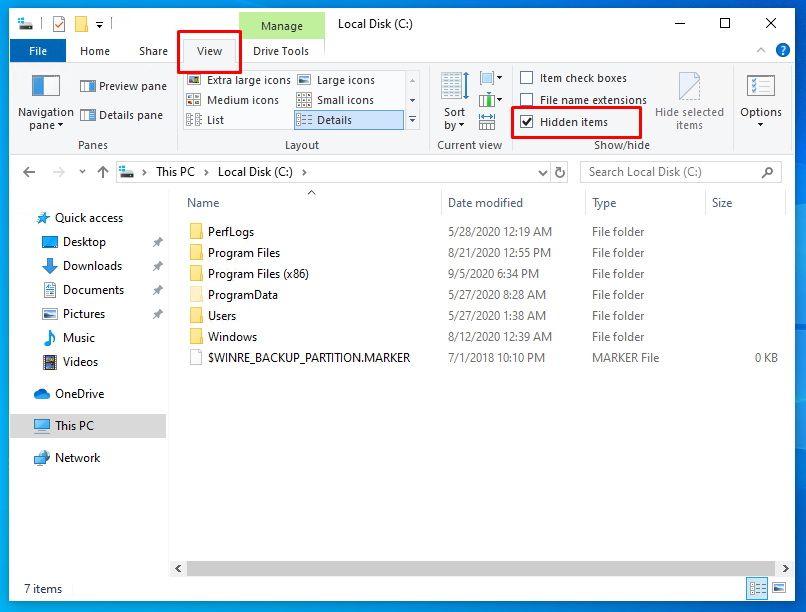Open Network in the navigation pane
The height and width of the screenshot is (612, 806).
coord(78,458)
